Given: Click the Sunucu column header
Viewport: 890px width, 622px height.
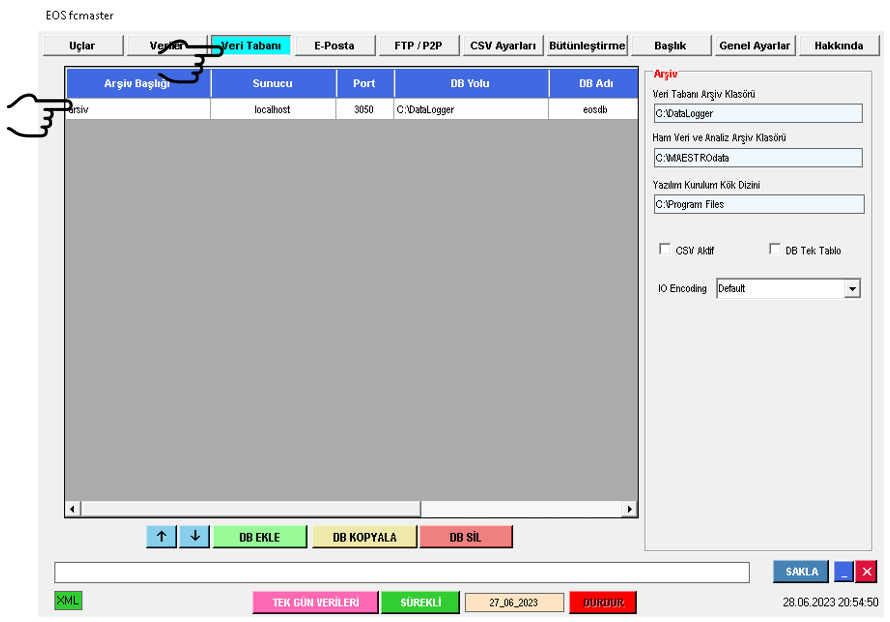Looking at the screenshot, I should (273, 83).
